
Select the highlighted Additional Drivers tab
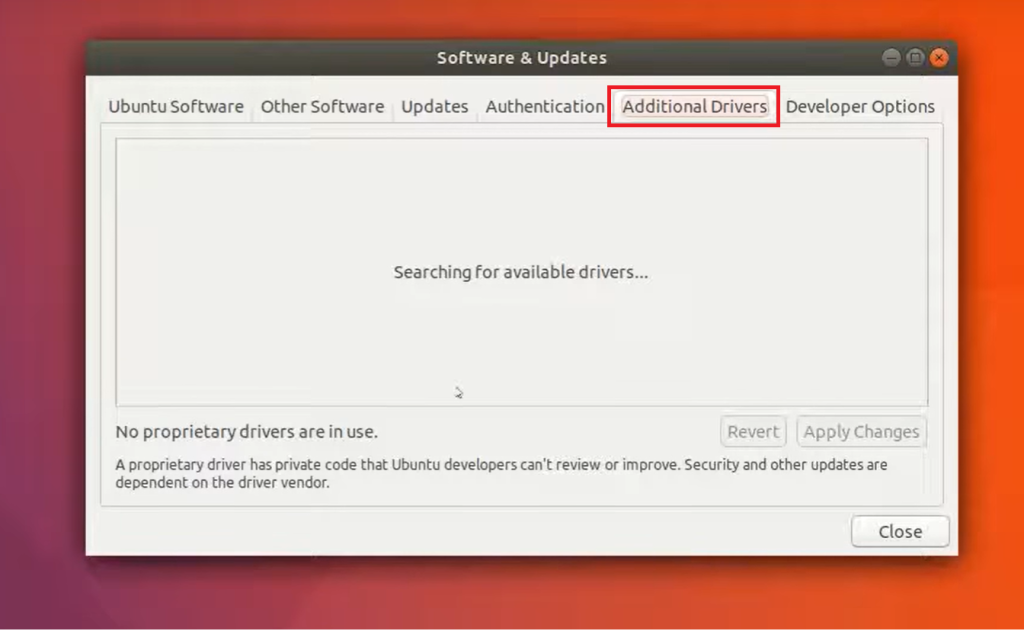point(694,106)
